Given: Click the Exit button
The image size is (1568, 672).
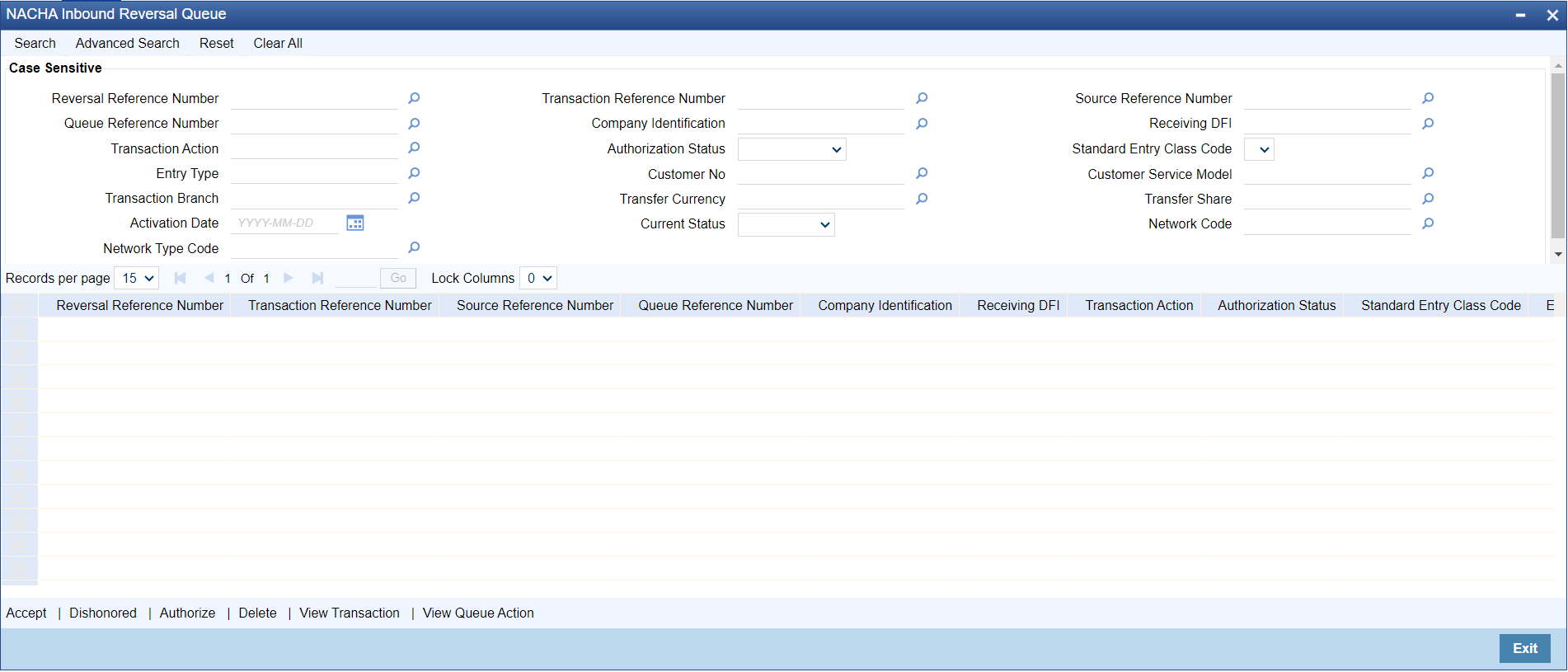Looking at the screenshot, I should coord(1524,648).
